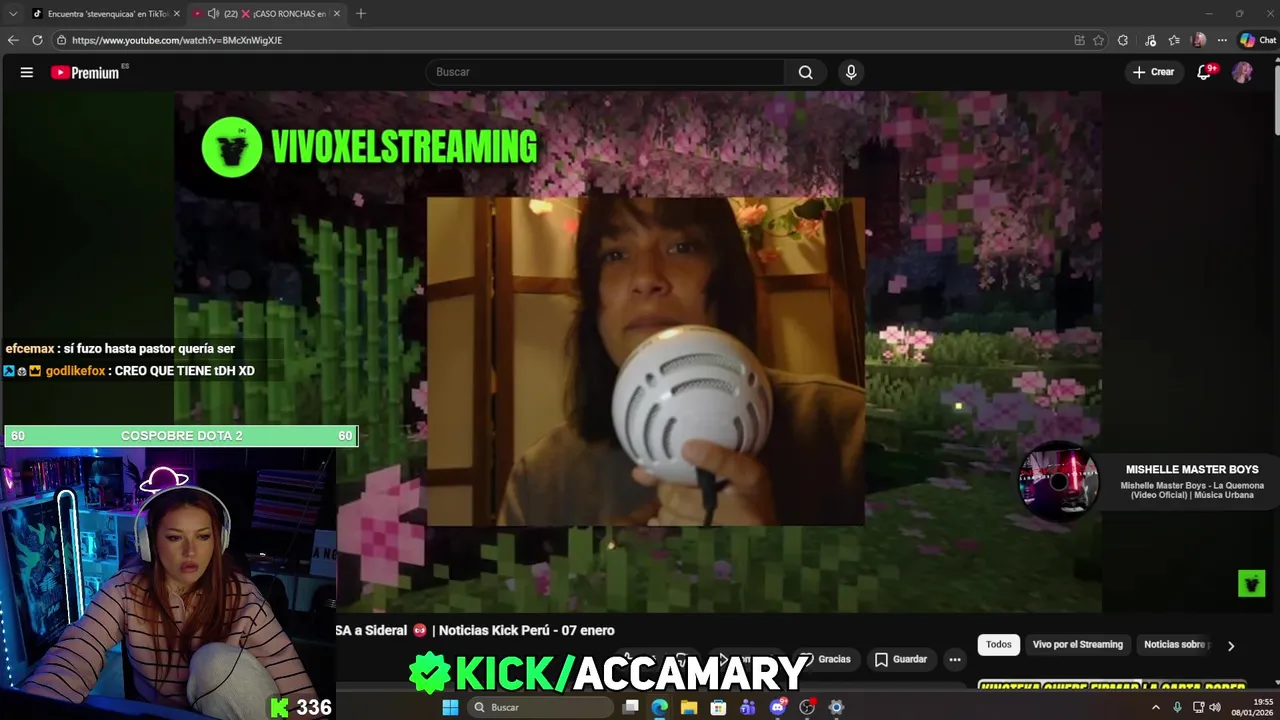This screenshot has height=720, width=1280.
Task: Open File Explorer from taskbar
Action: tap(689, 707)
